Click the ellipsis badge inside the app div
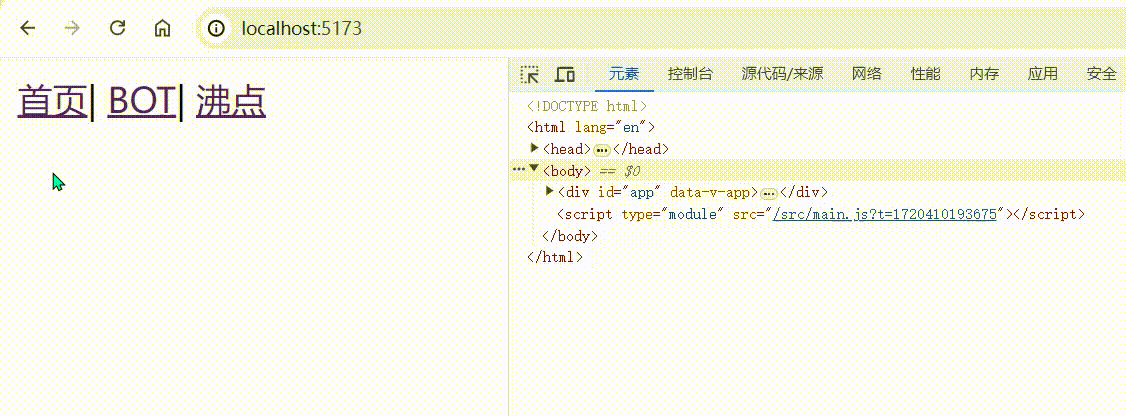Image resolution: width=1126 pixels, height=416 pixels. click(x=769, y=193)
